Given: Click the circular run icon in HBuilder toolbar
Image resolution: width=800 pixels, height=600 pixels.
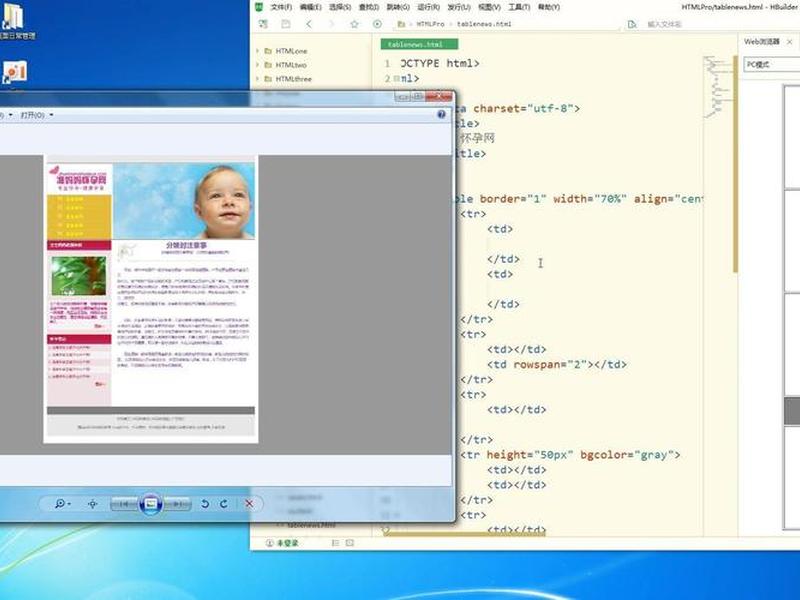Looking at the screenshot, I should pos(377,24).
